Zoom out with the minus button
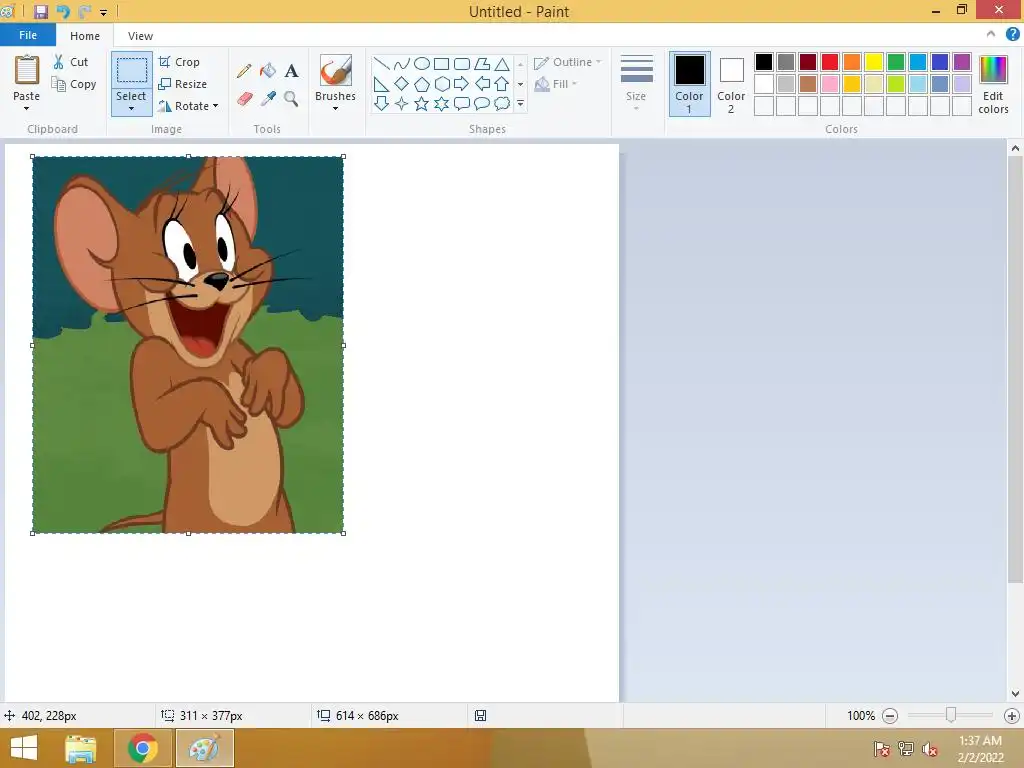Image resolution: width=1024 pixels, height=768 pixels. [889, 716]
